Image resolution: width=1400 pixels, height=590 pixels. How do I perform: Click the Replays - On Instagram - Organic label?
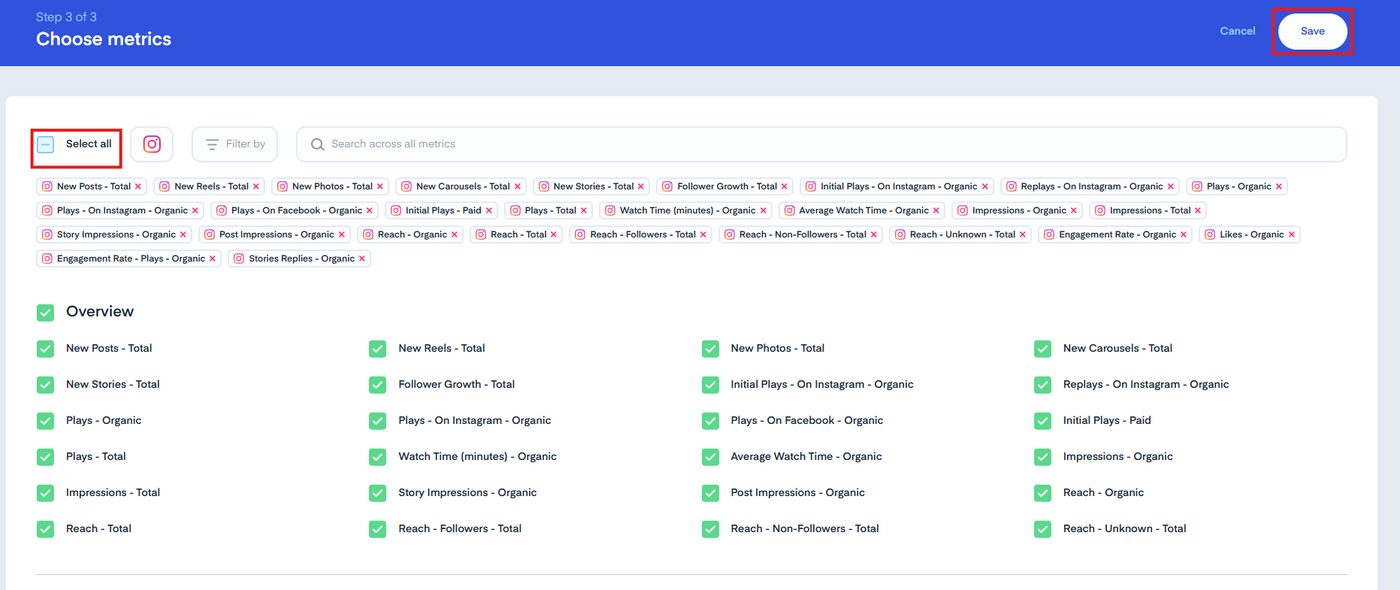(1146, 385)
